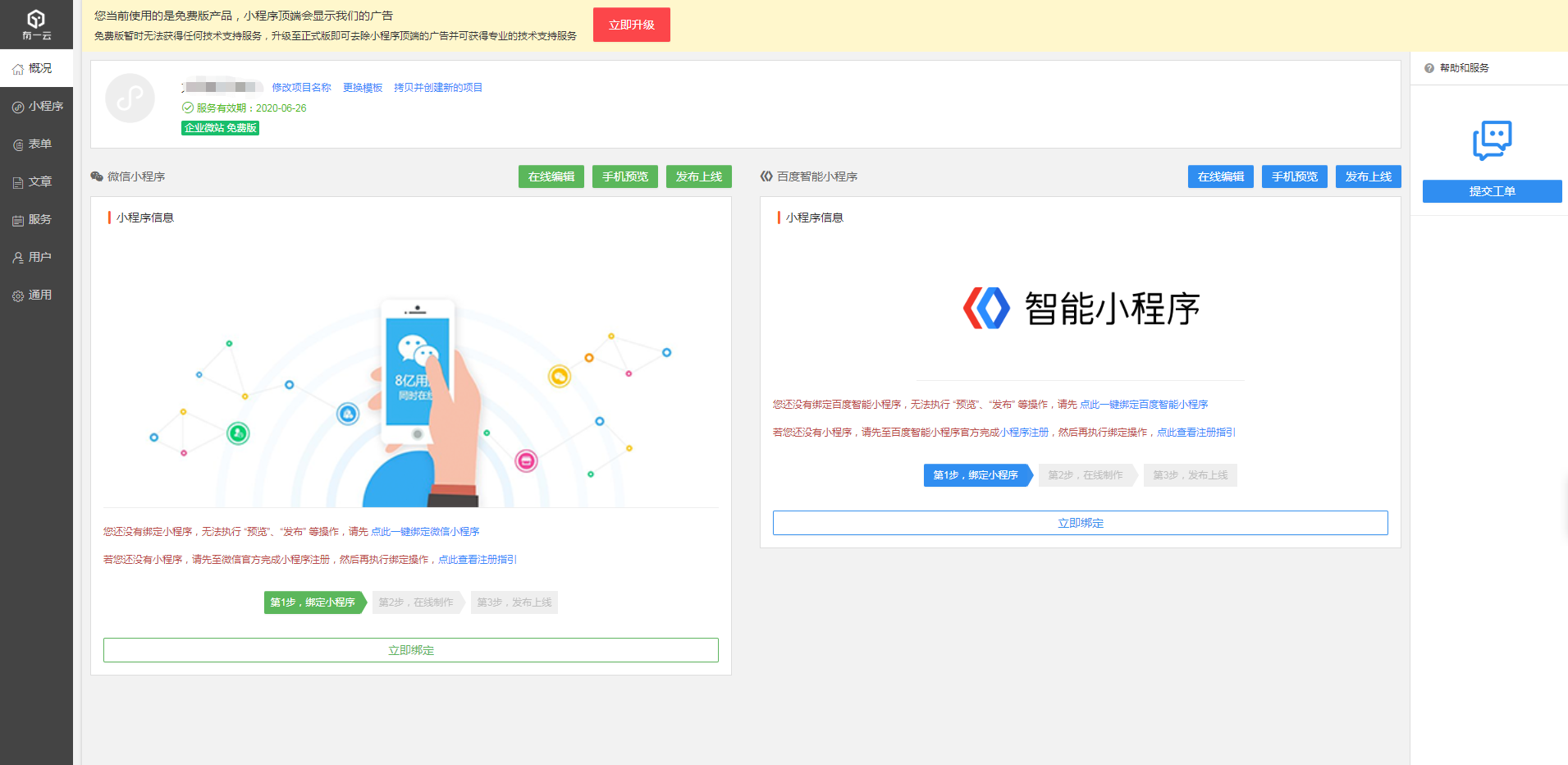Open the 服务 sidebar menu item

[x=36, y=219]
